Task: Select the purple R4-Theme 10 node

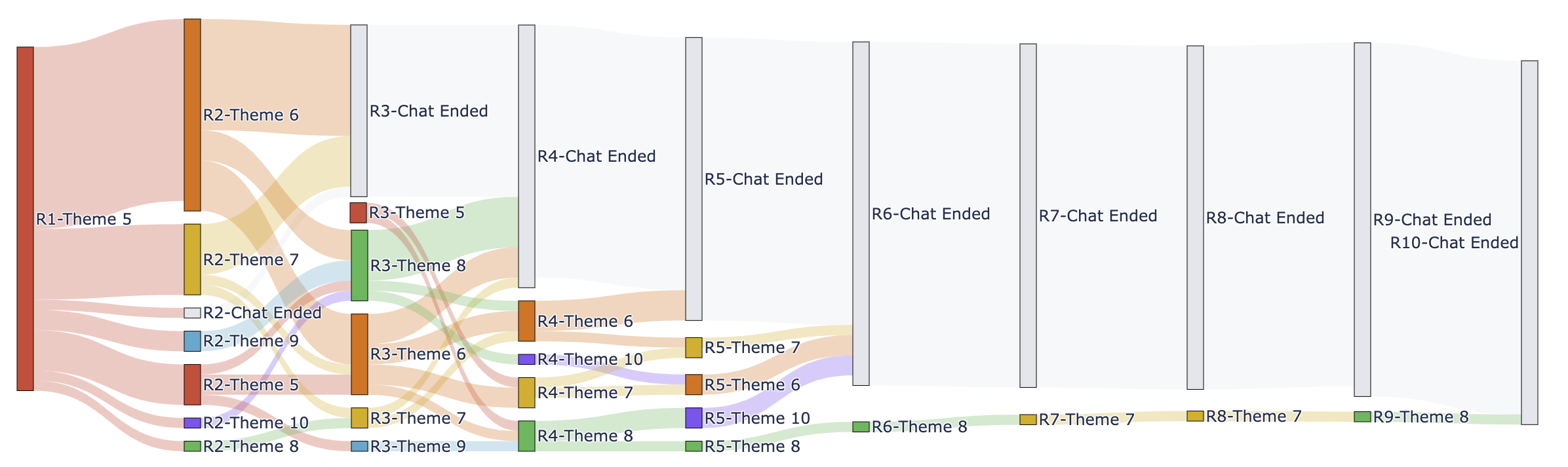Action: 526,360
